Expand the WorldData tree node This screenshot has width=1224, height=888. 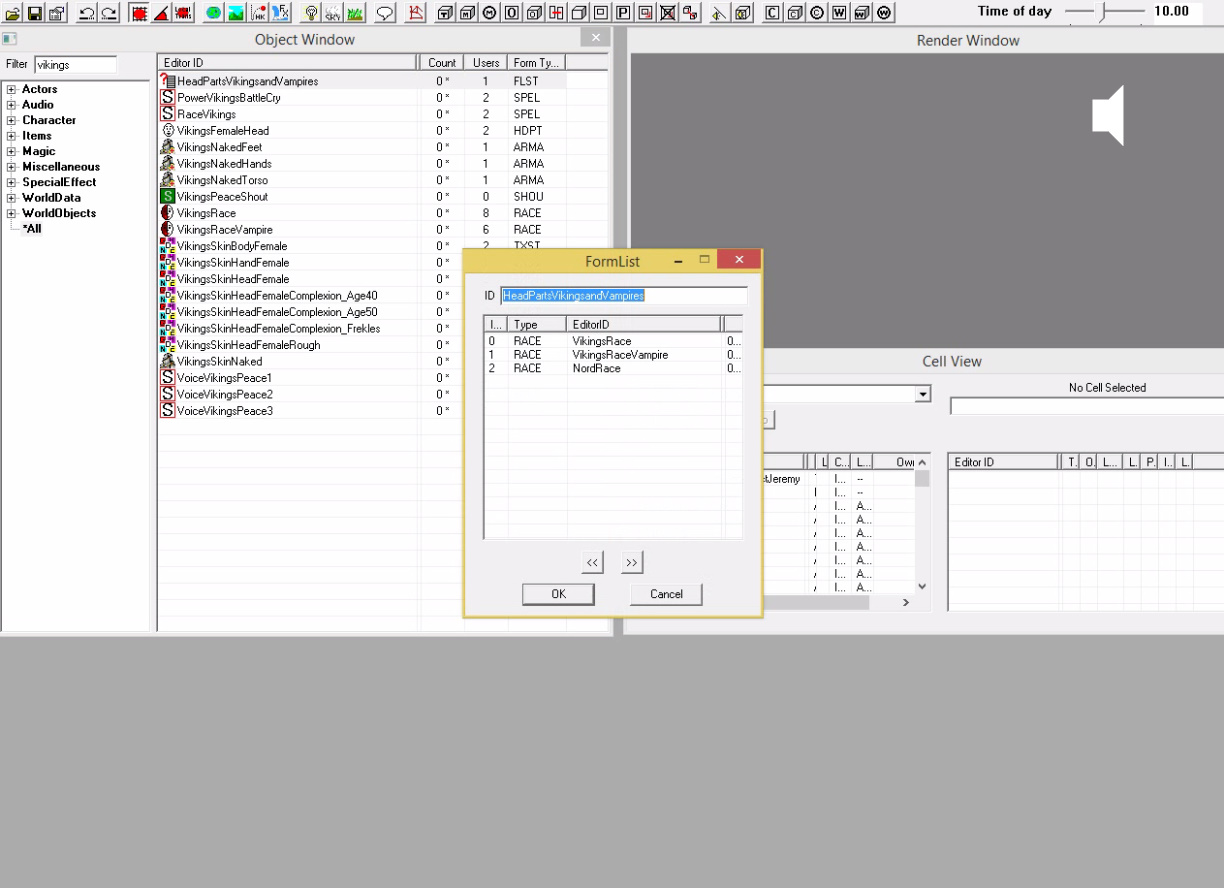(12, 197)
